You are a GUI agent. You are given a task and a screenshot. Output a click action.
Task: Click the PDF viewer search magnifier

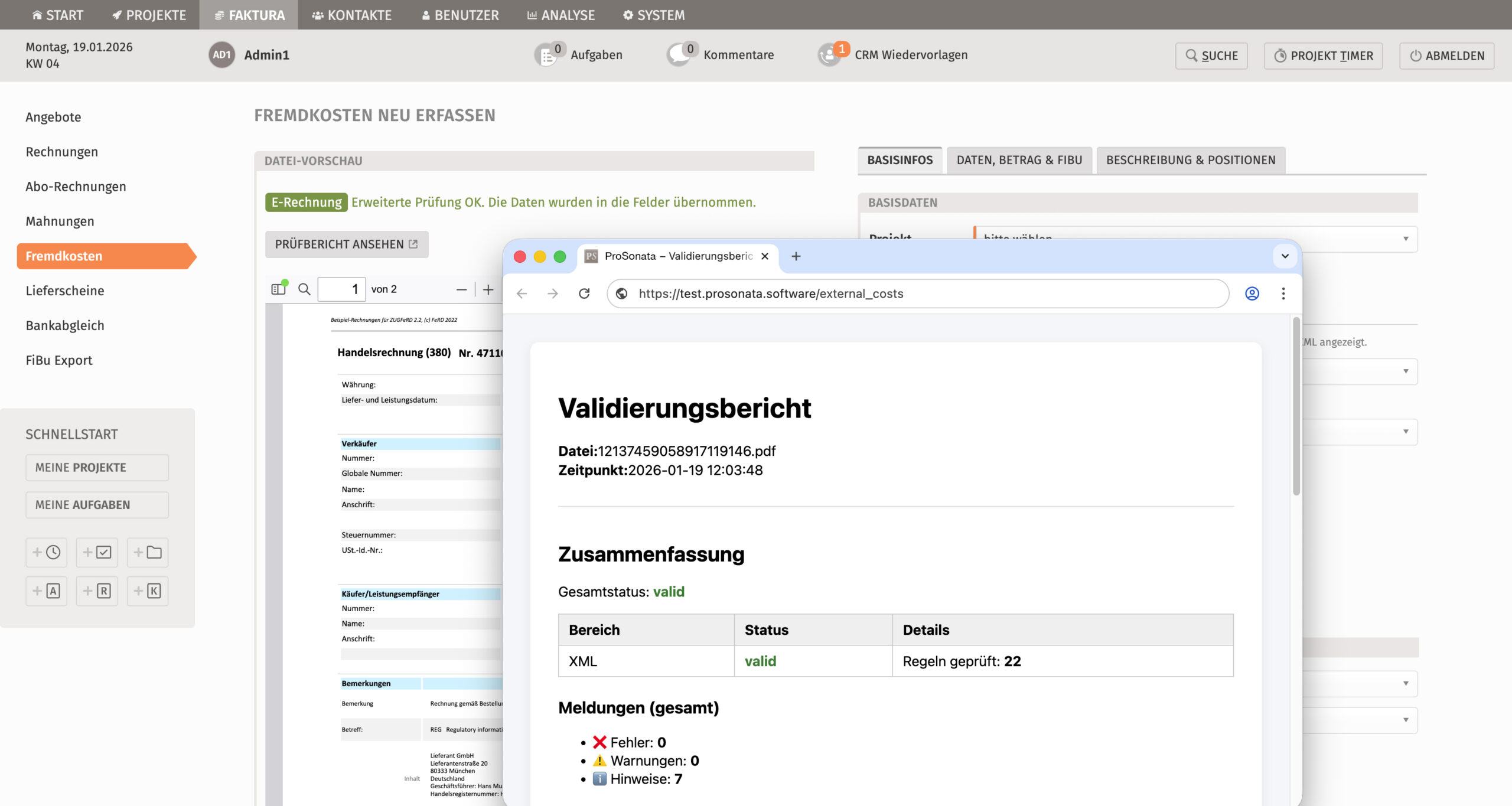click(304, 289)
